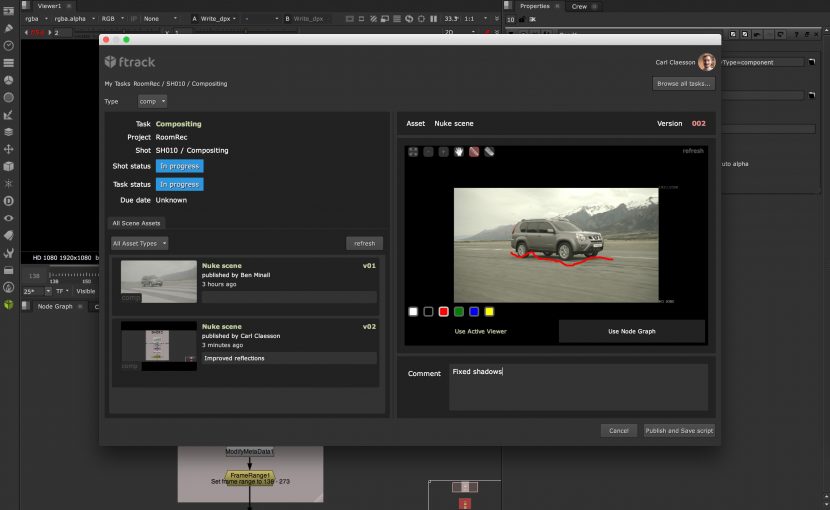Open the Merge nodes menu (stacked layers icon)

tap(8, 132)
